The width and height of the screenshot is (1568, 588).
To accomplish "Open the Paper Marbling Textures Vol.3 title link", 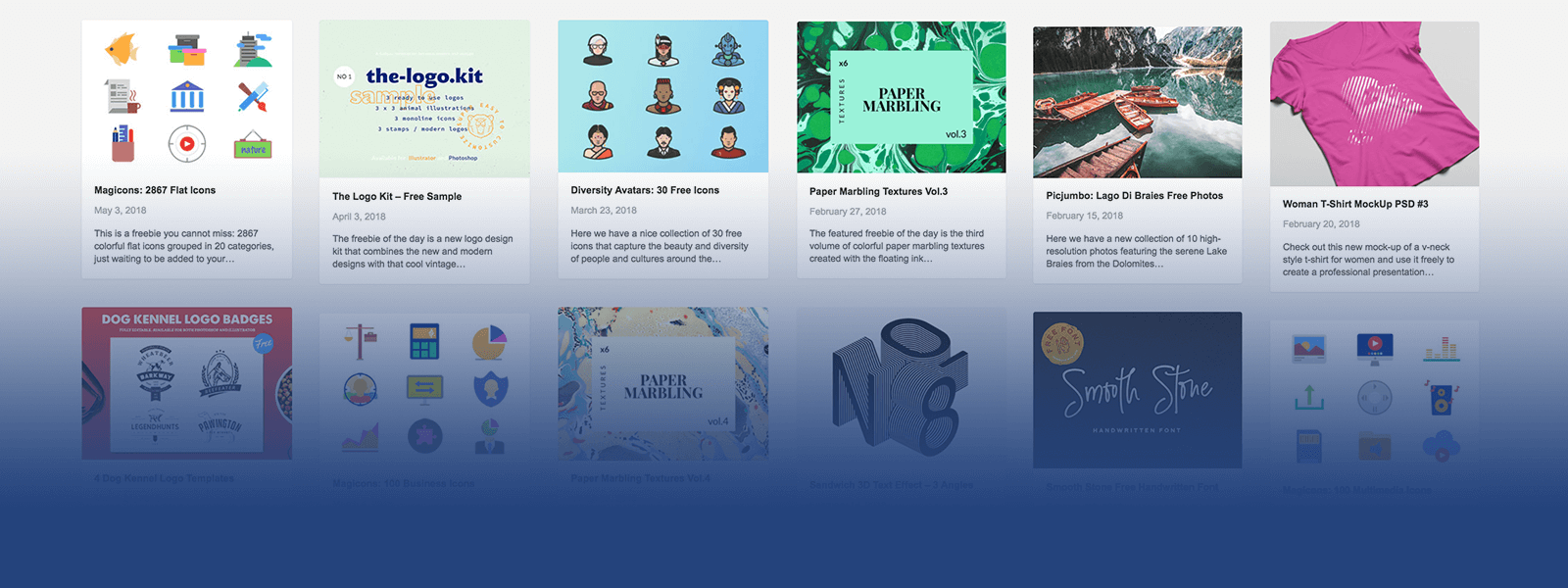I will point(878,191).
